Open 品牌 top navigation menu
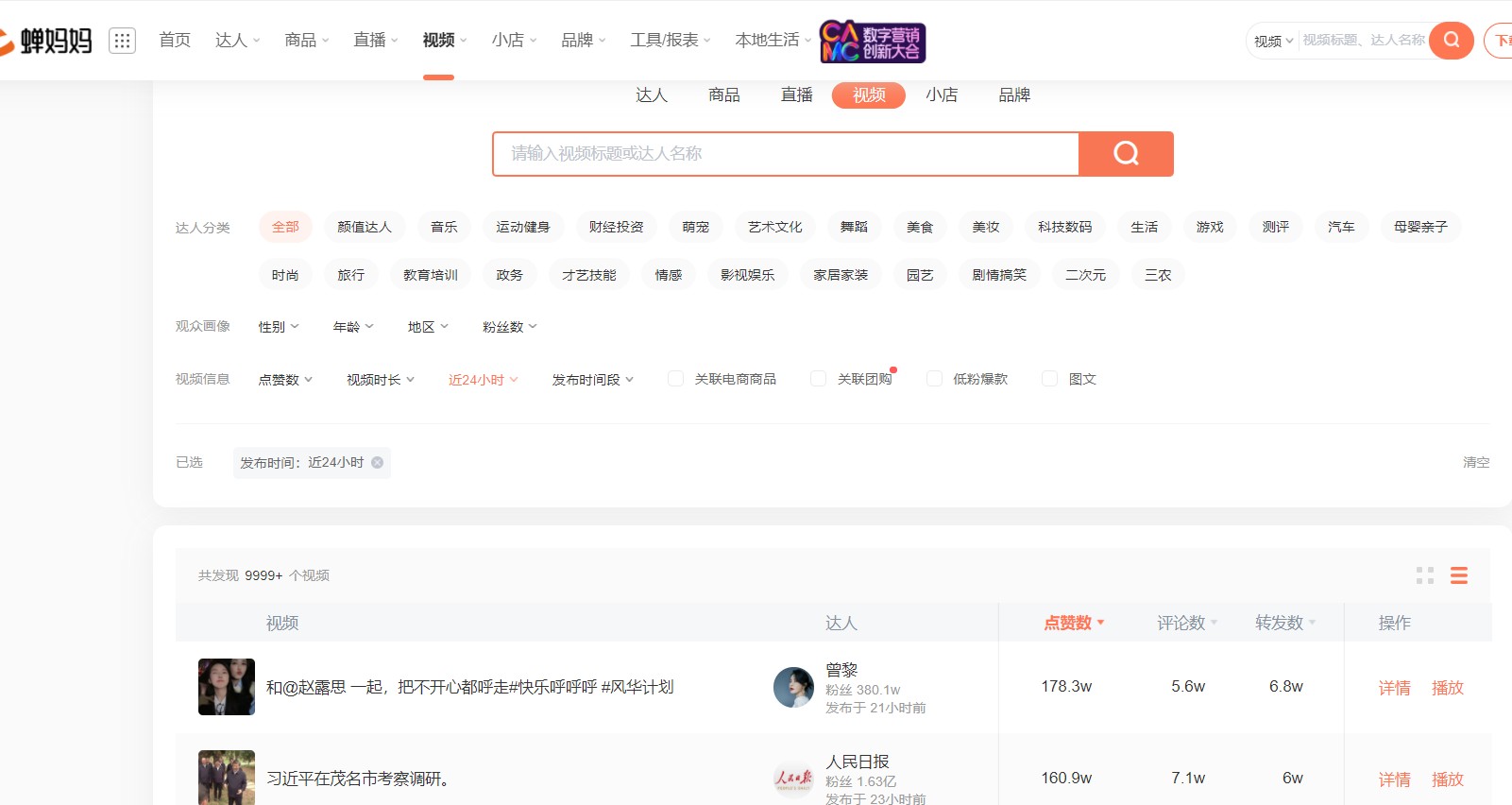 (x=584, y=40)
